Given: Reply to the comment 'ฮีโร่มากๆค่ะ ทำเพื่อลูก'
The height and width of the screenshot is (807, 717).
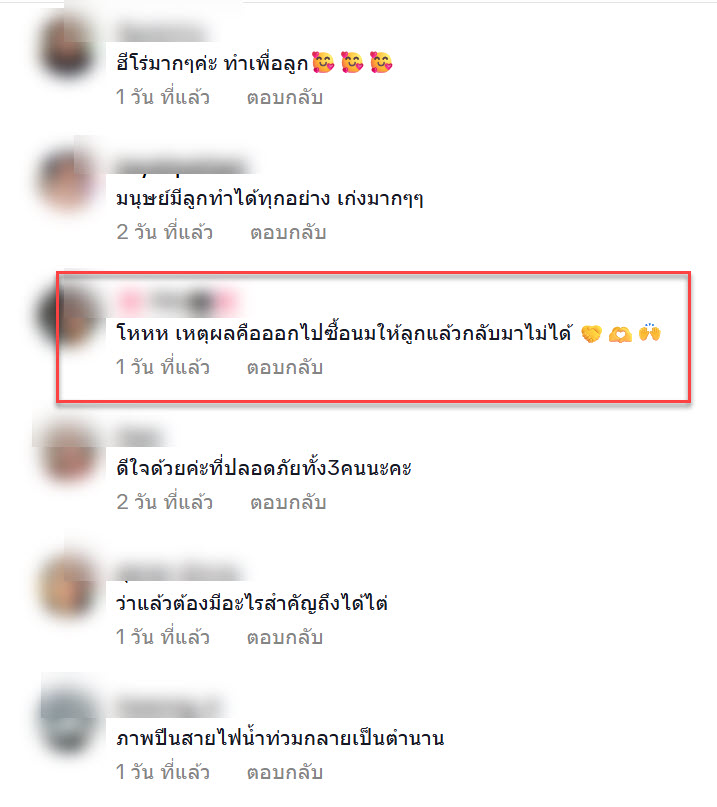Looking at the screenshot, I should click(x=285, y=97).
